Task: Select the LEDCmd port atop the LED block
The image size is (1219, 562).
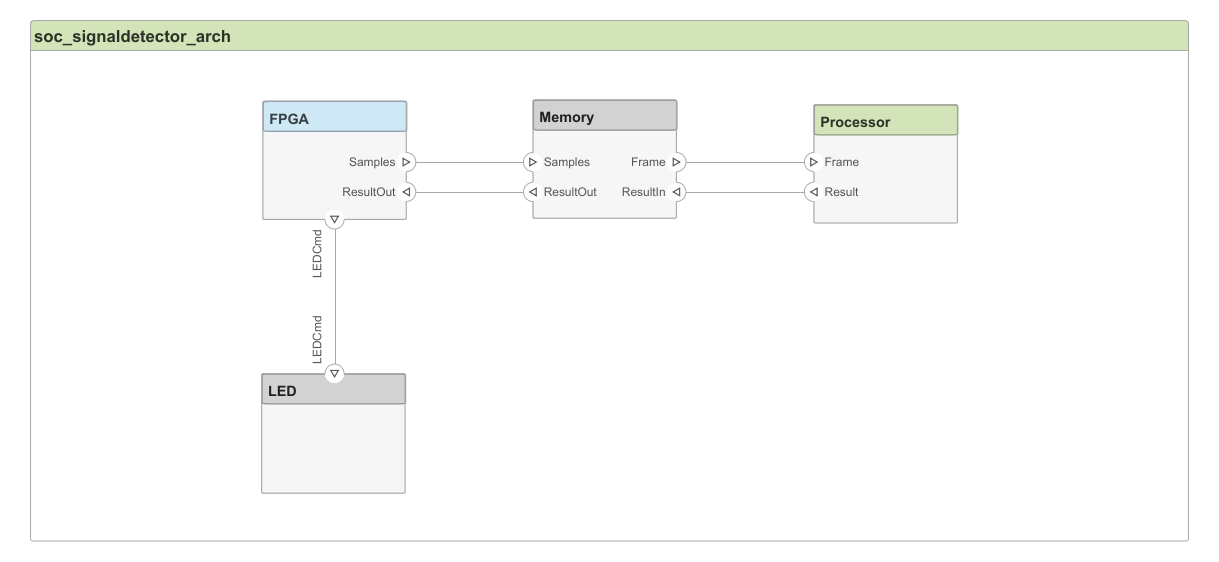Action: pyautogui.click(x=335, y=373)
